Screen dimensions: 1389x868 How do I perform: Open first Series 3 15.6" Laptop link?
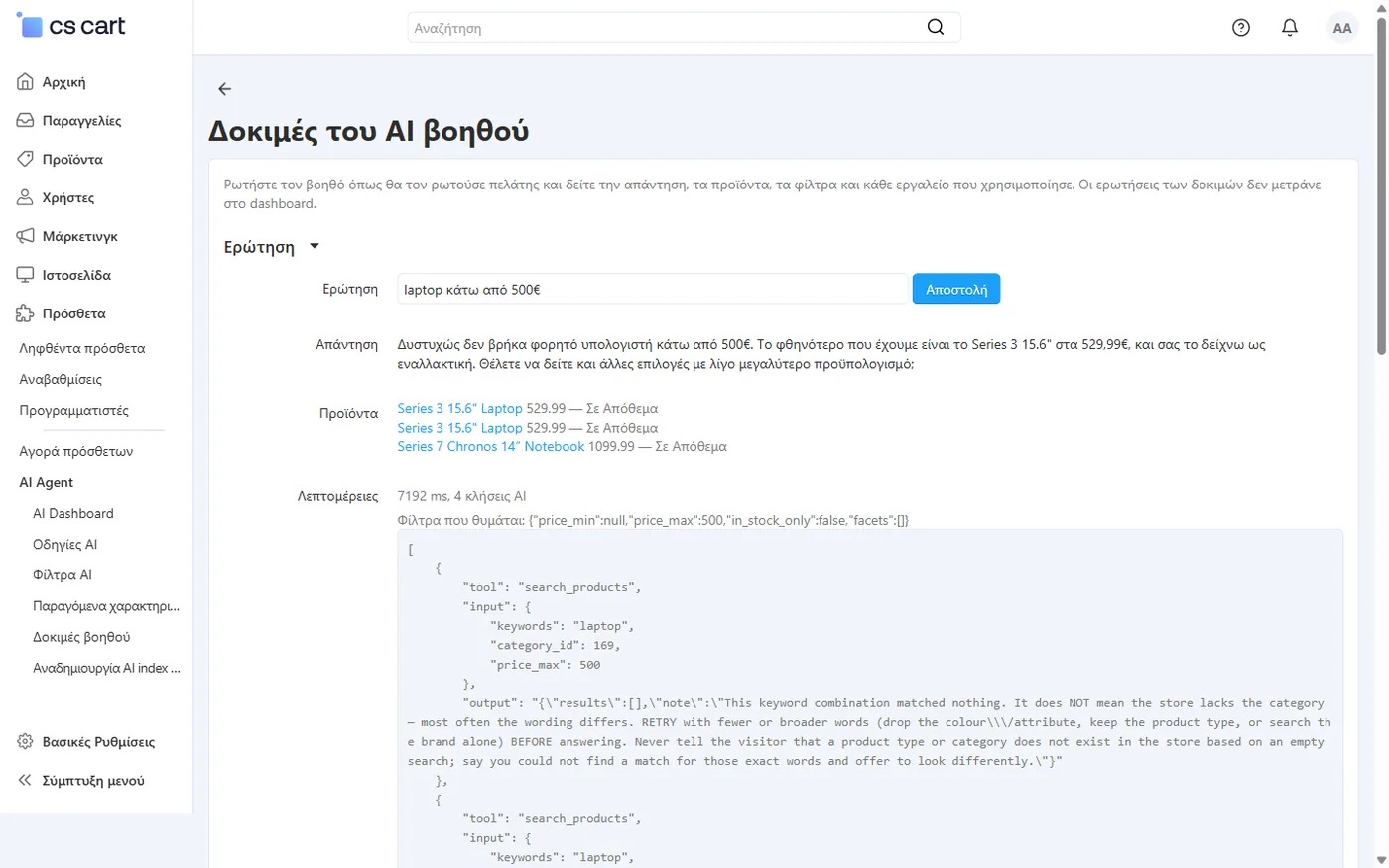click(459, 408)
